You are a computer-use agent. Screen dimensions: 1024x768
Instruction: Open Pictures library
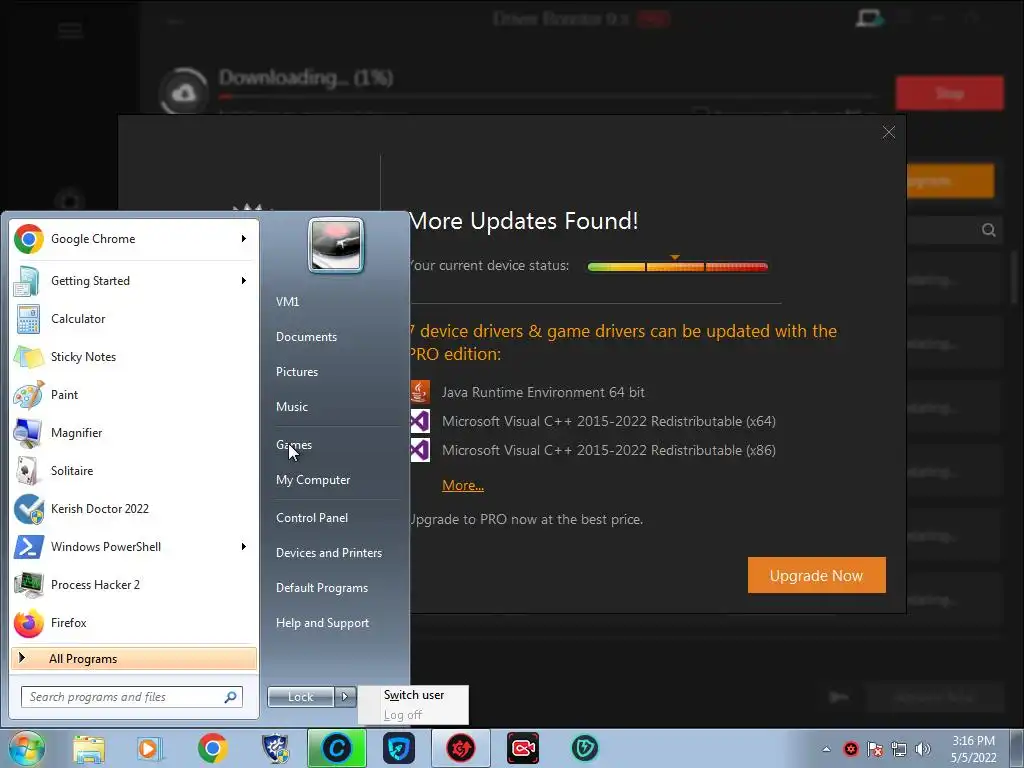click(297, 372)
